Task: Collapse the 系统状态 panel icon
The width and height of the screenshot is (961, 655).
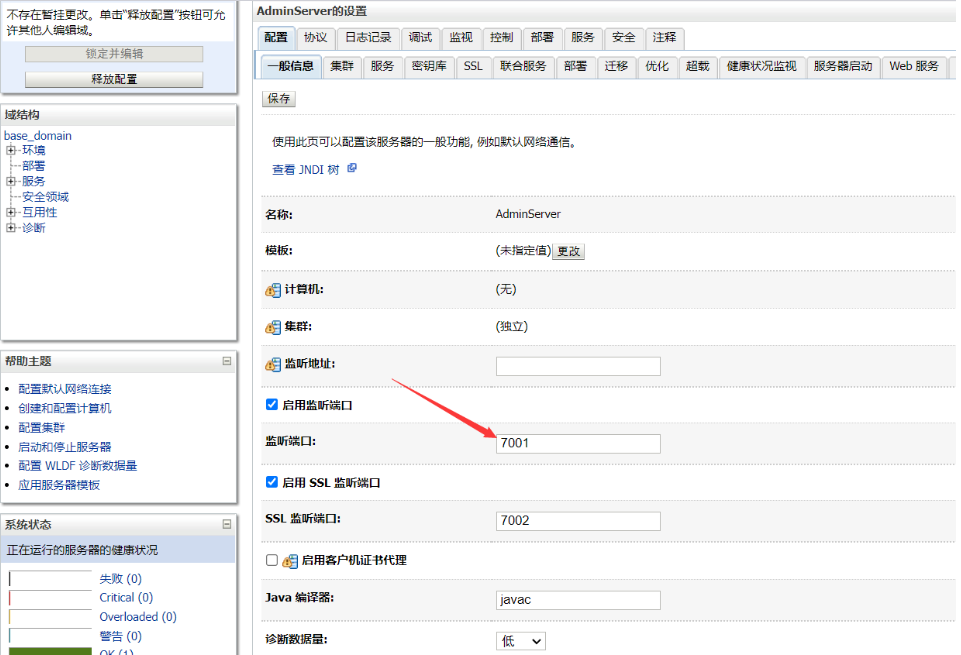Action: tap(227, 524)
